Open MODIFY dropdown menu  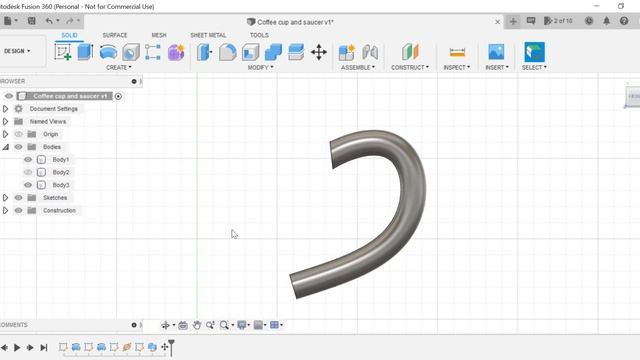click(x=260, y=67)
